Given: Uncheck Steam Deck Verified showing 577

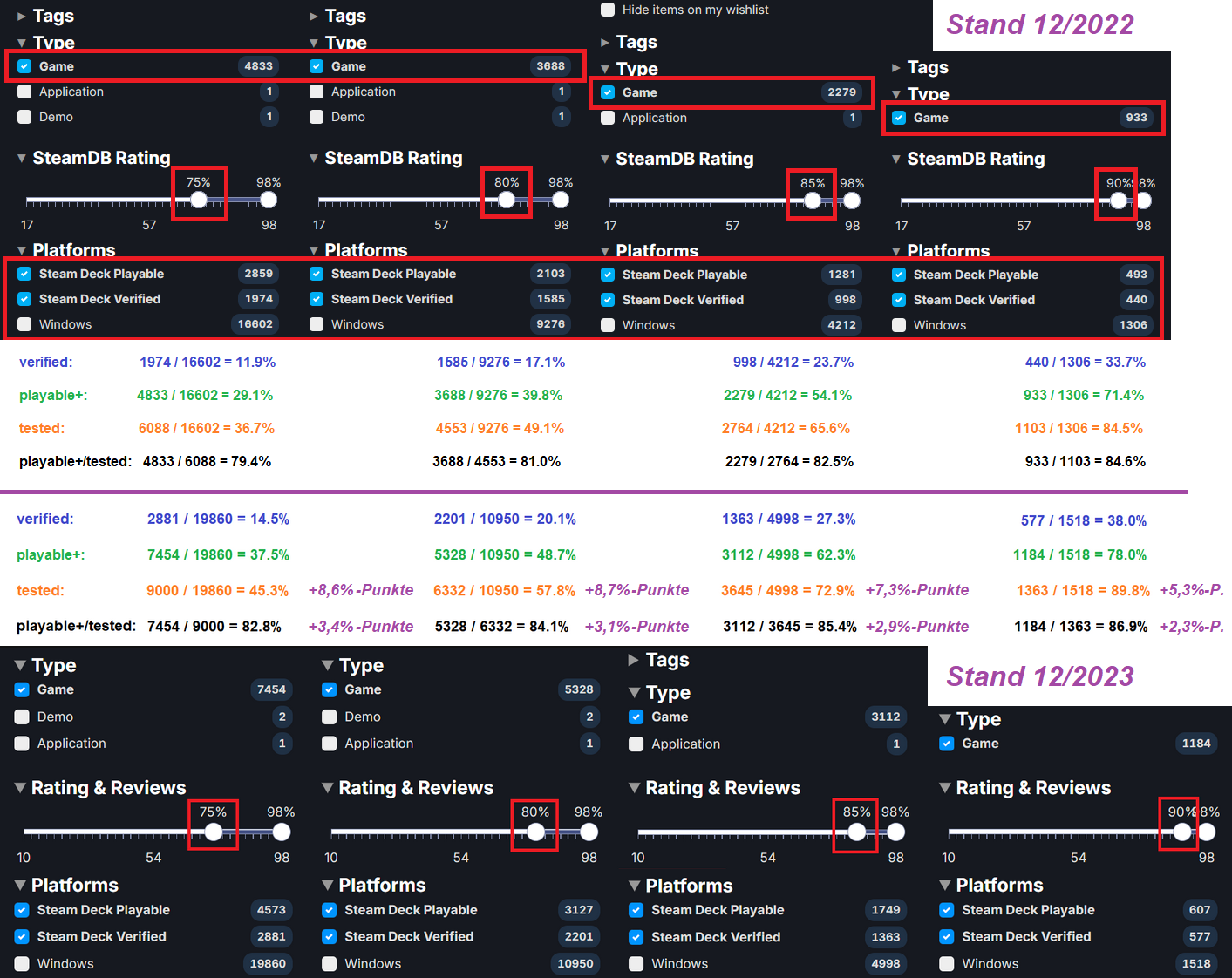Looking at the screenshot, I should click(947, 936).
